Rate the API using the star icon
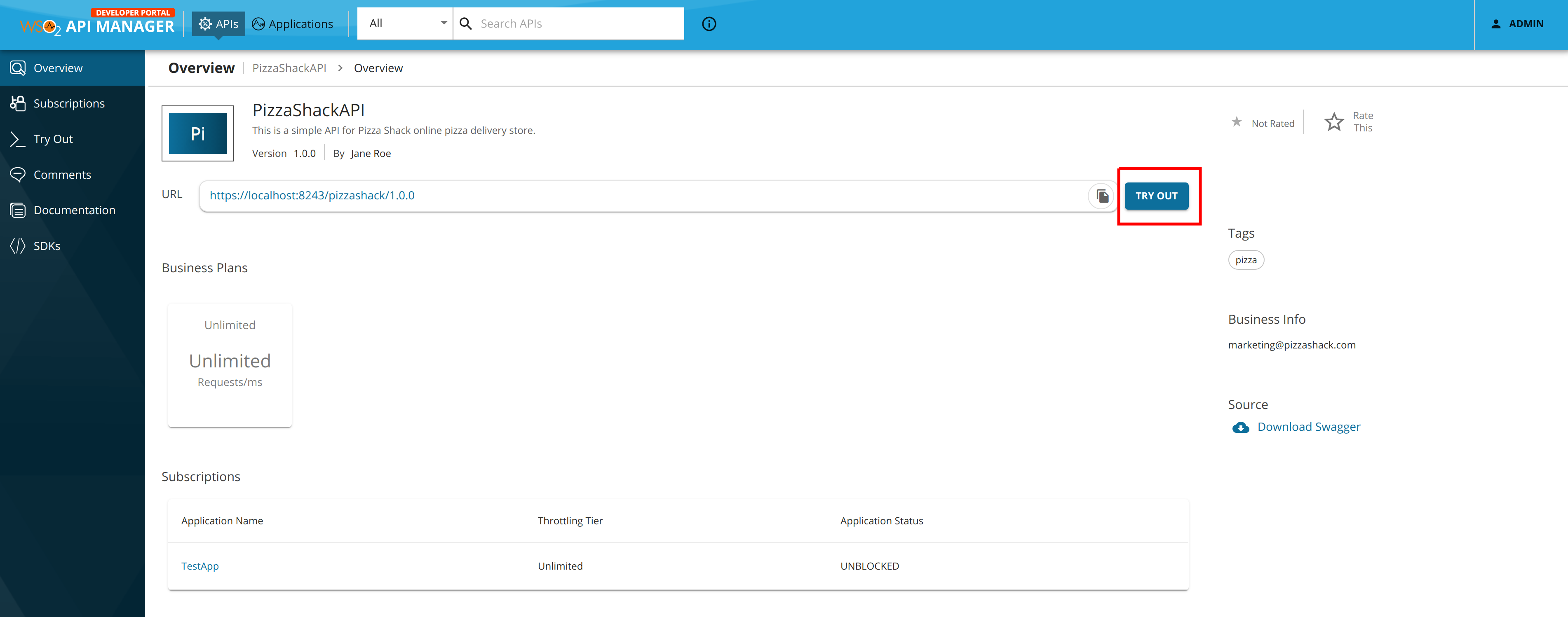The width and height of the screenshot is (1568, 617). [1333, 122]
